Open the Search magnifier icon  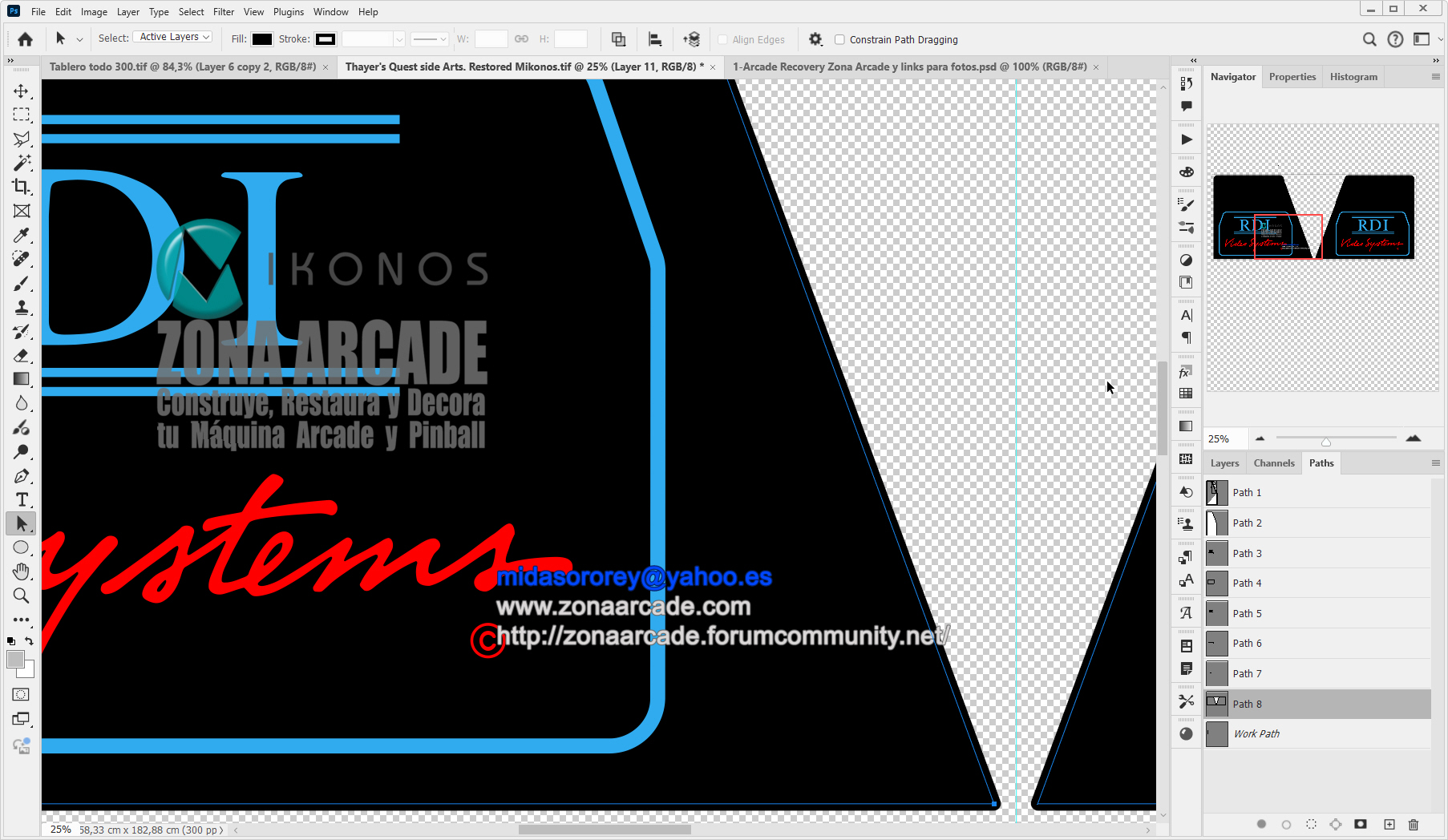pos(1369,39)
